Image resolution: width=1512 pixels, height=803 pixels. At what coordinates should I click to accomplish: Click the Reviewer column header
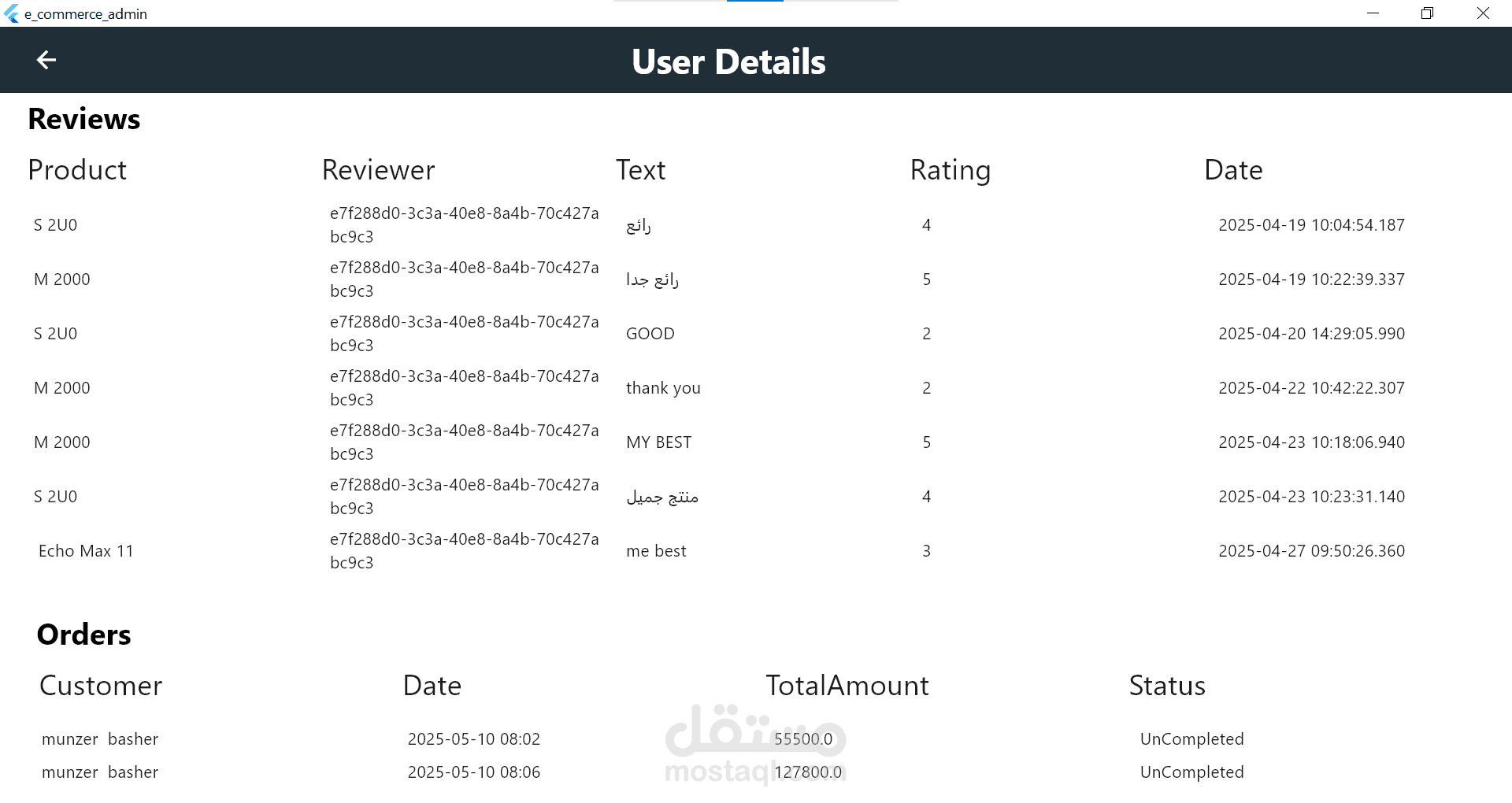tap(378, 170)
